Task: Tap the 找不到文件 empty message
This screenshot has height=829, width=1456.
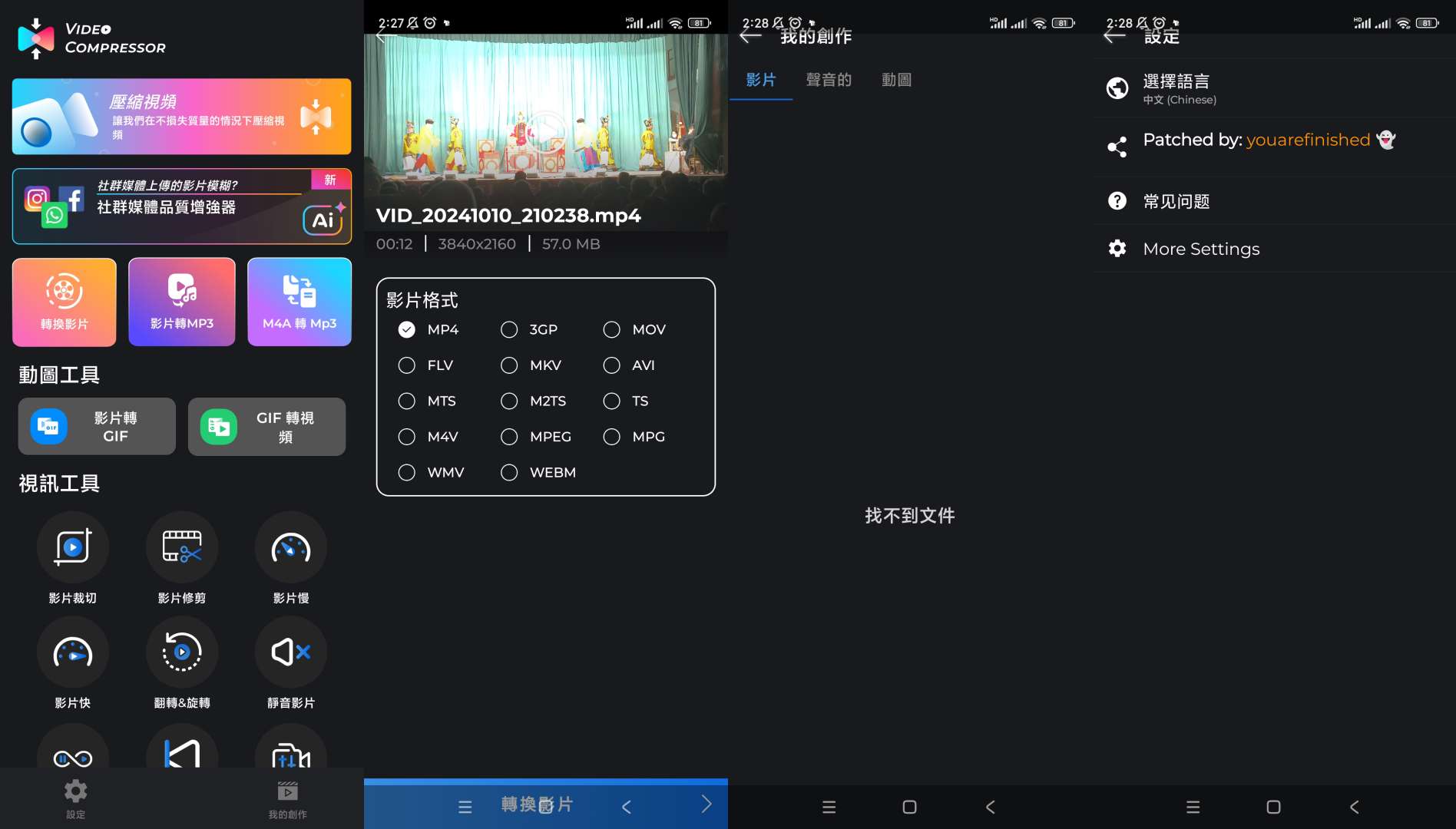Action: [x=910, y=516]
